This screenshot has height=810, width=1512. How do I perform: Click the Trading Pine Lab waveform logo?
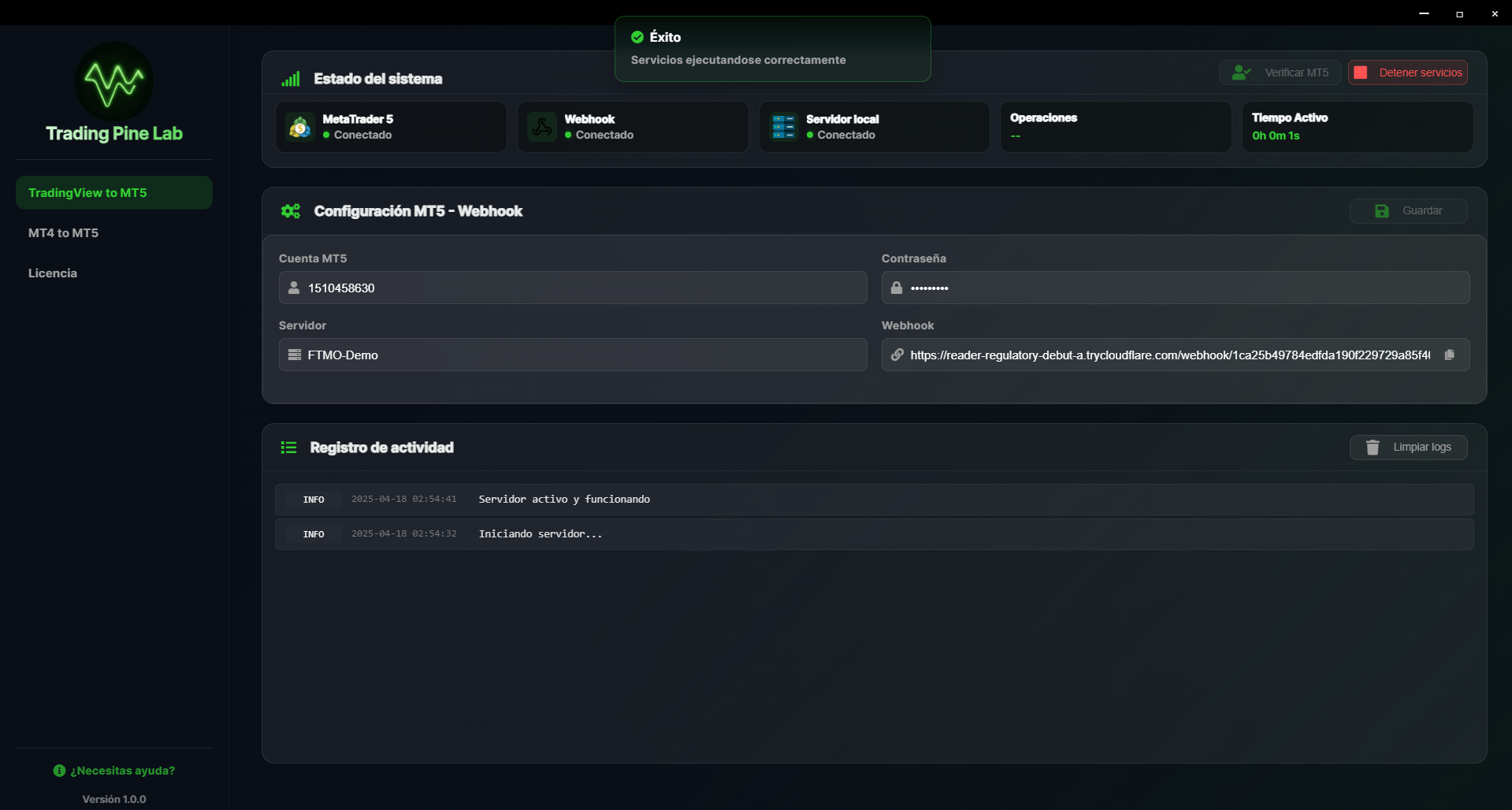pyautogui.click(x=114, y=82)
